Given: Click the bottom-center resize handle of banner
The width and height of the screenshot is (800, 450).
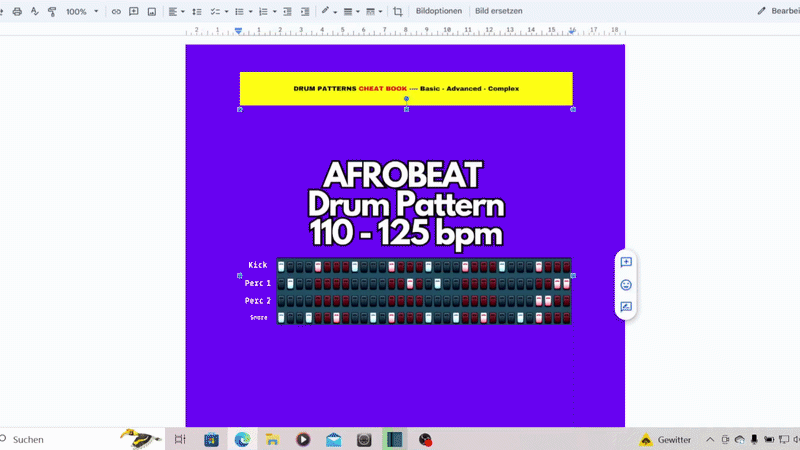Looking at the screenshot, I should tap(406, 109).
